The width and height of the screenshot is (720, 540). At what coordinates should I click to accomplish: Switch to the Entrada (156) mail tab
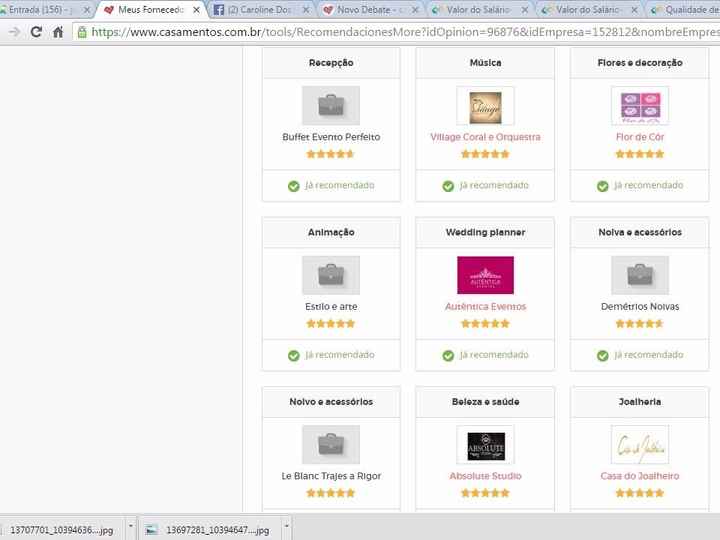click(45, 9)
